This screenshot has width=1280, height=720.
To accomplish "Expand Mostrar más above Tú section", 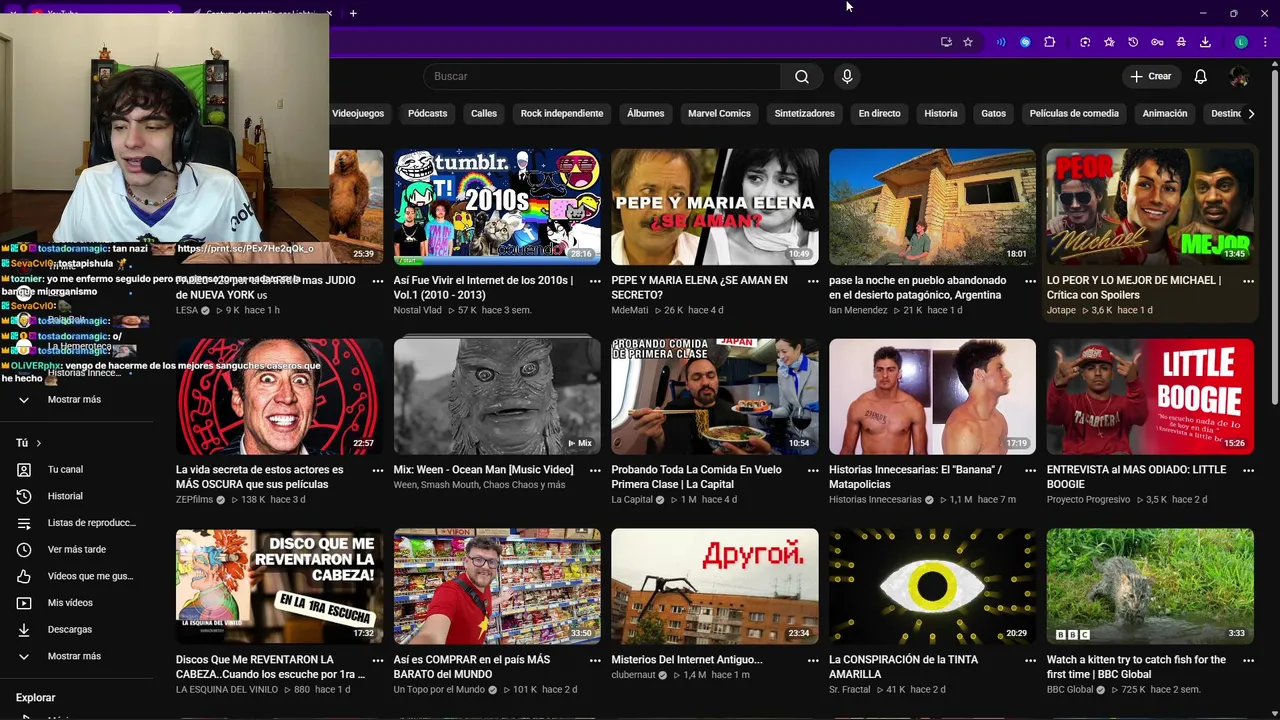I will [76, 400].
